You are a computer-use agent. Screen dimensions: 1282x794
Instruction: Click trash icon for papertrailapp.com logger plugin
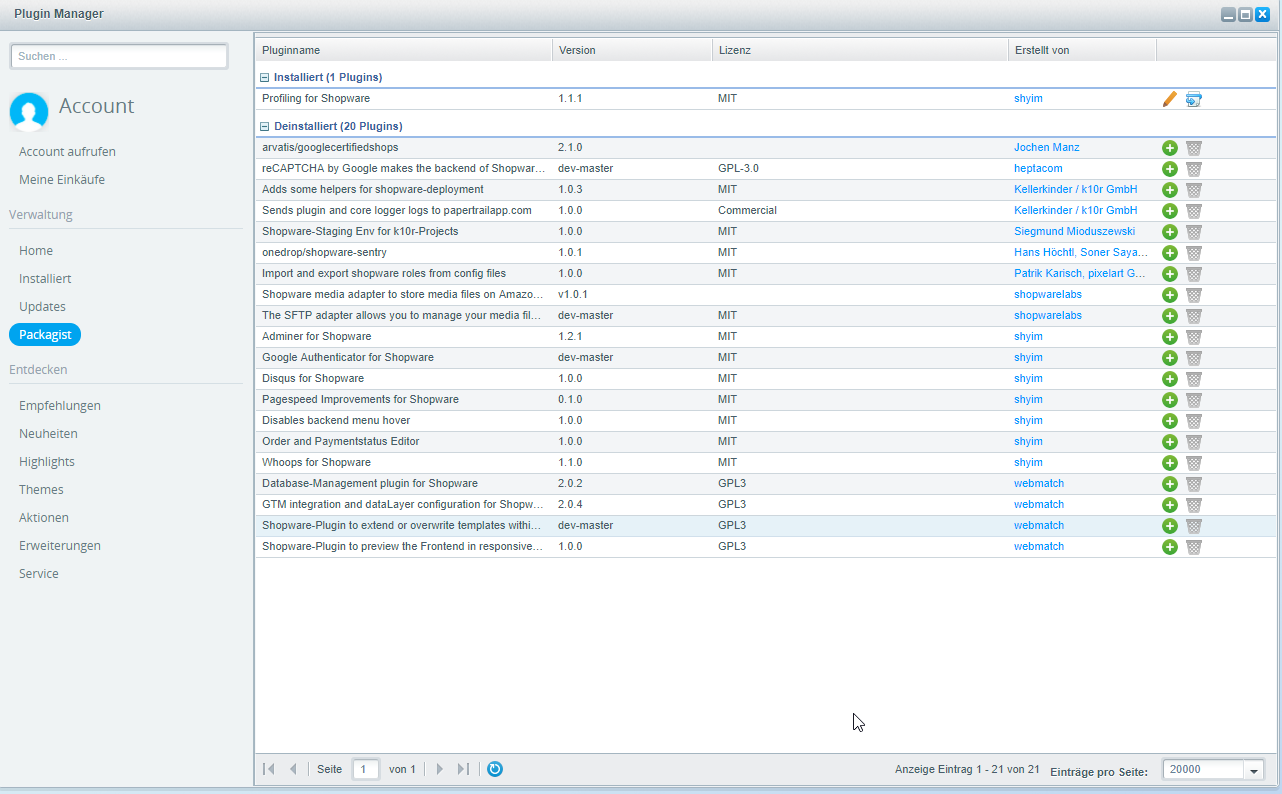(x=1194, y=211)
